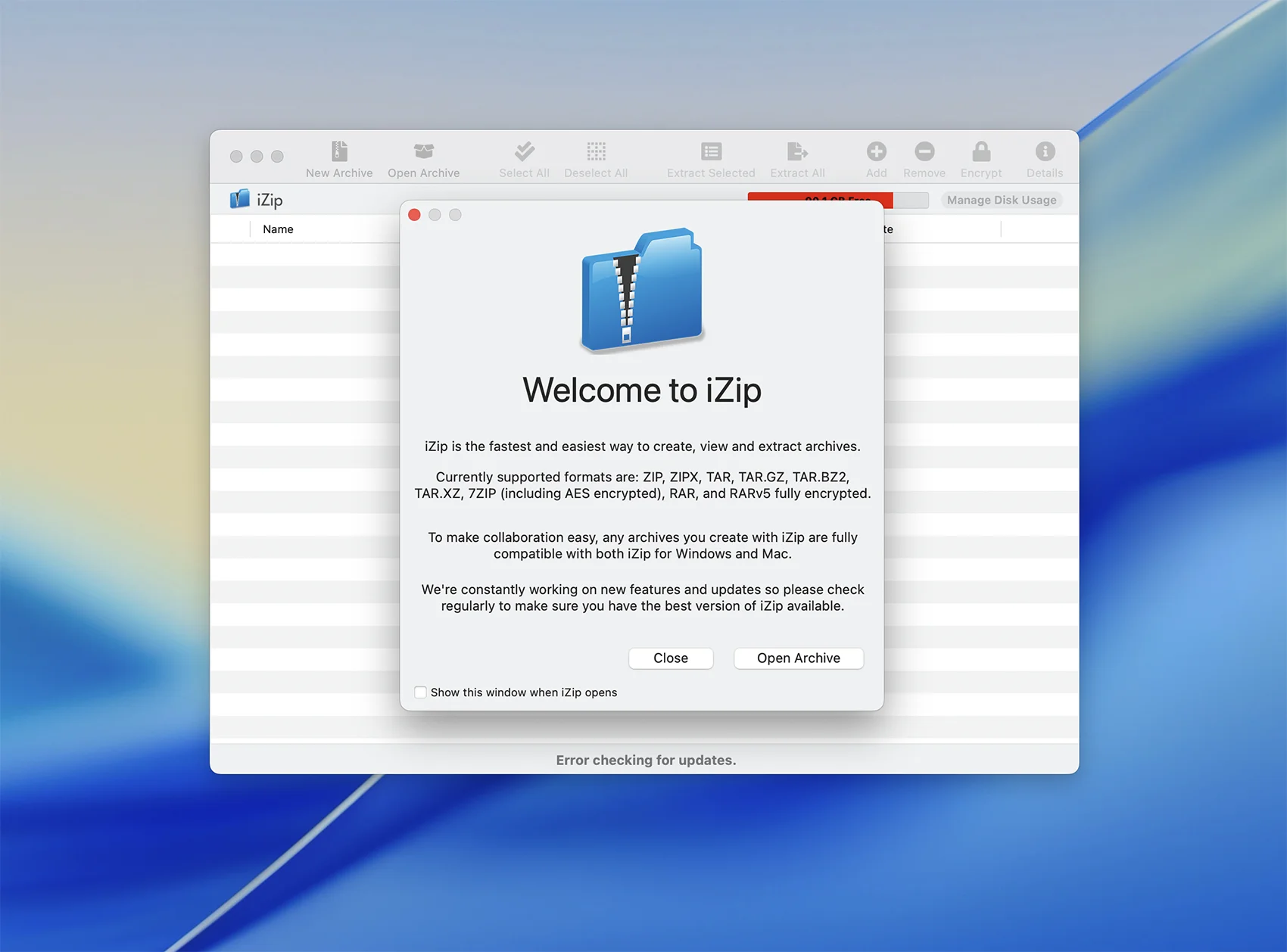Screen dimensions: 1287x952
Task: Click the Remove minus icon
Action: pos(924,151)
